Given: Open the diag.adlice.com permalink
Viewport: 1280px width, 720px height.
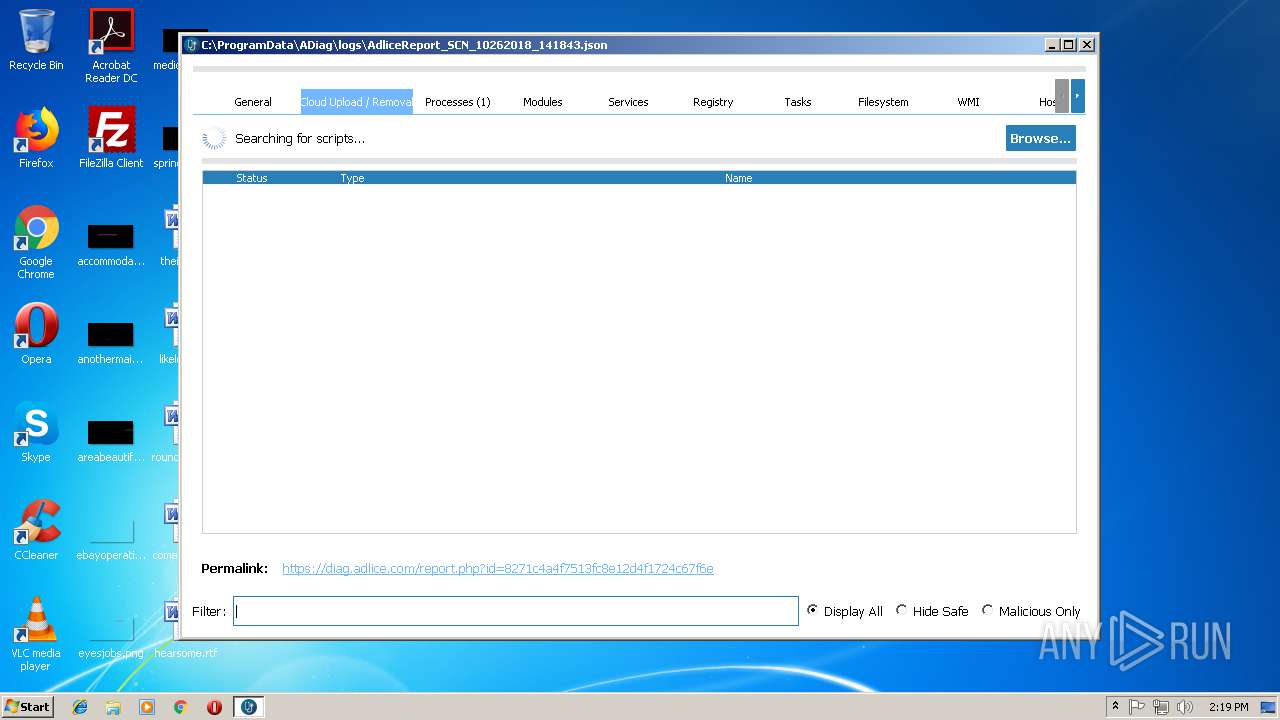Looking at the screenshot, I should [498, 568].
